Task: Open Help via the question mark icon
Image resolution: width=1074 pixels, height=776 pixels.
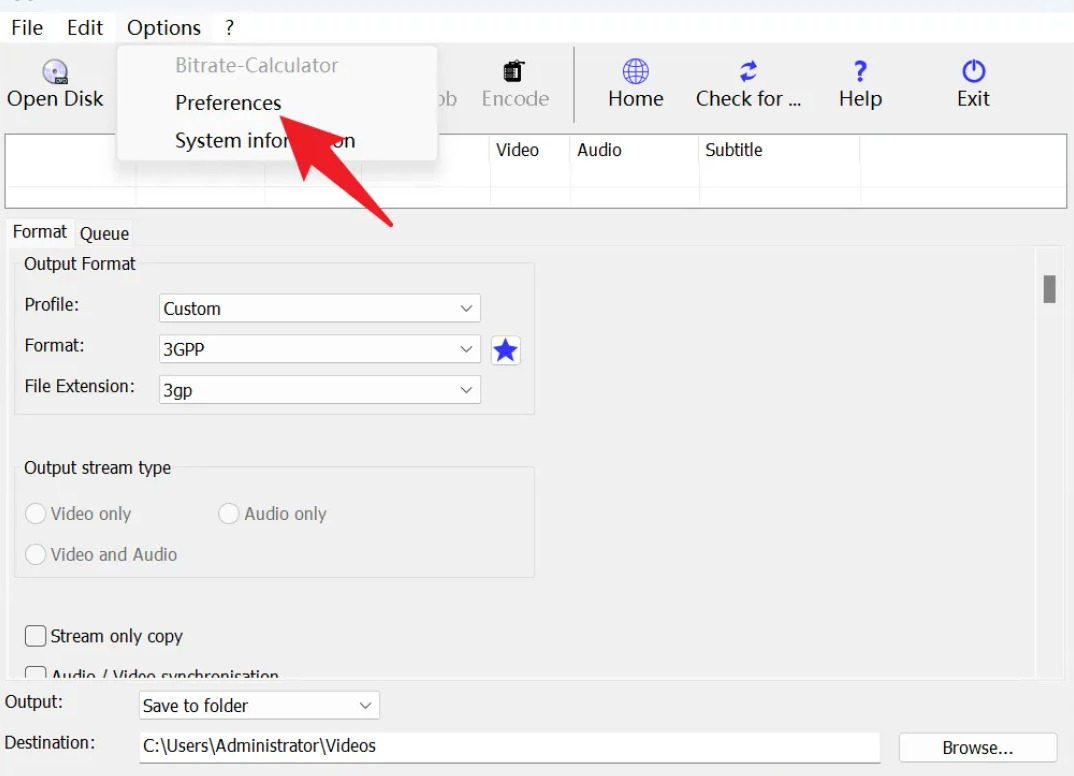Action: click(860, 71)
